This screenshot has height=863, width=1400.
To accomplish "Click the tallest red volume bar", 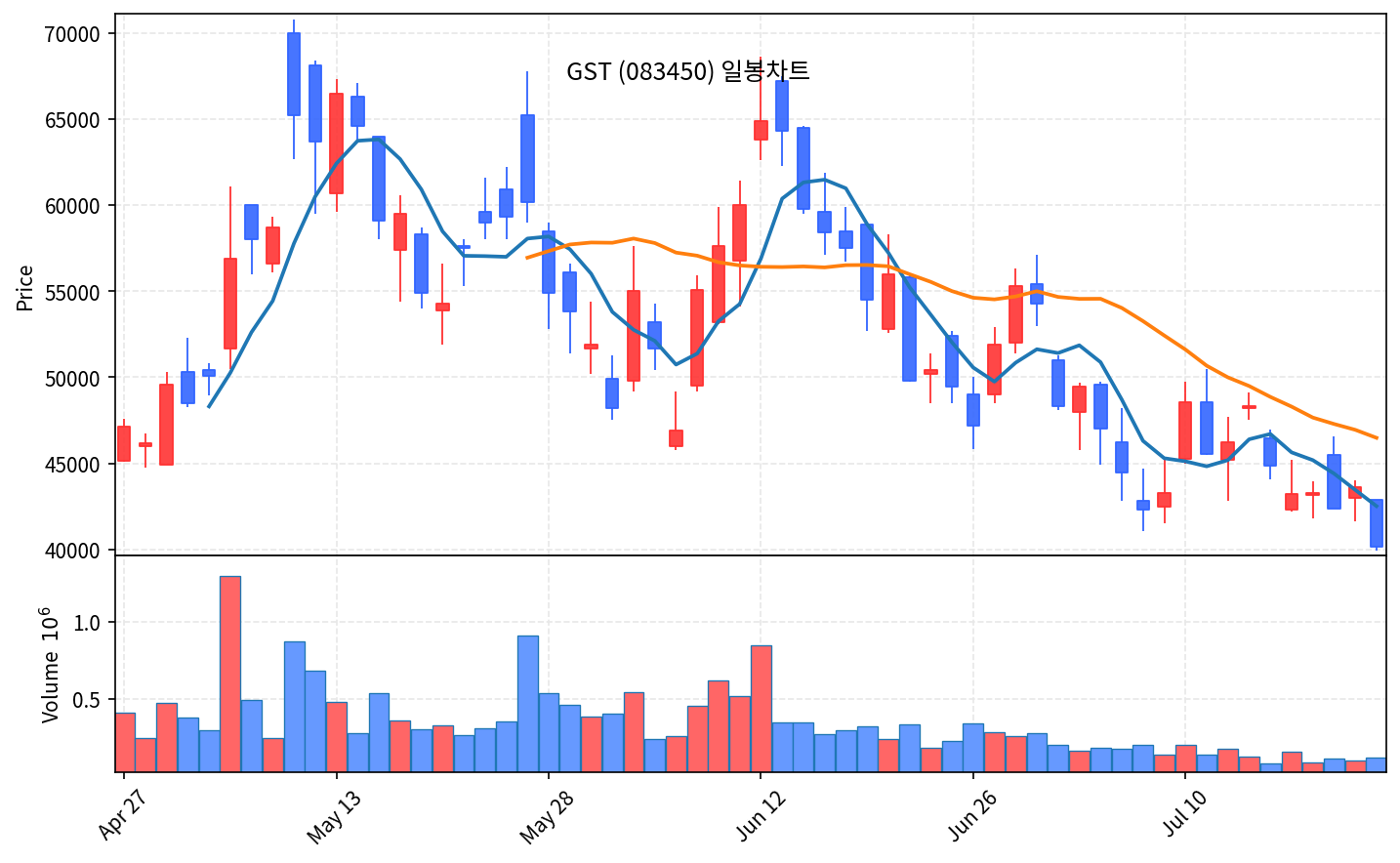I will (230, 674).
